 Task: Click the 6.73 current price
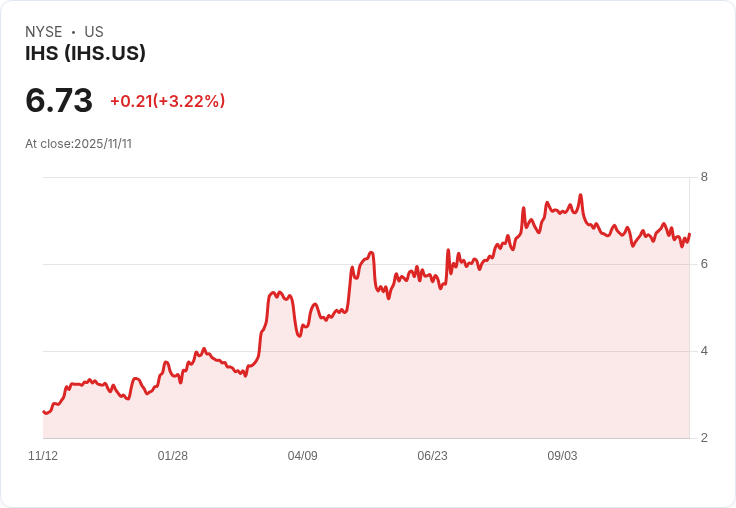click(x=59, y=101)
